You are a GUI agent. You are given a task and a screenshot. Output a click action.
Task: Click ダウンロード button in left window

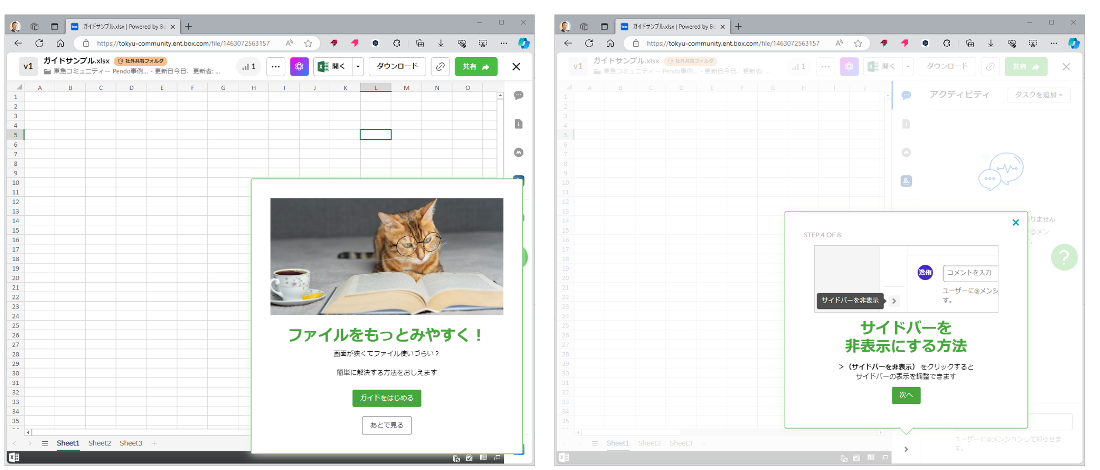tap(397, 67)
